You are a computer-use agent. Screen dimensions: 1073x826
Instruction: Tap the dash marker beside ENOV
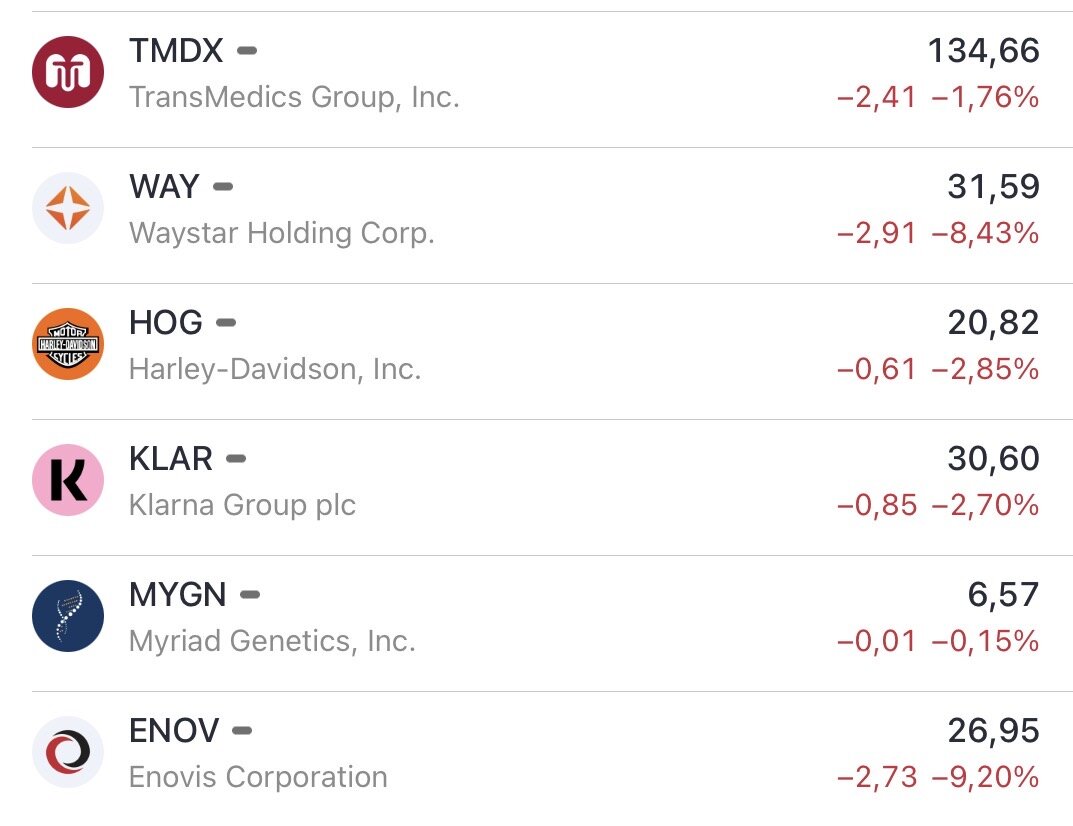pos(242,731)
